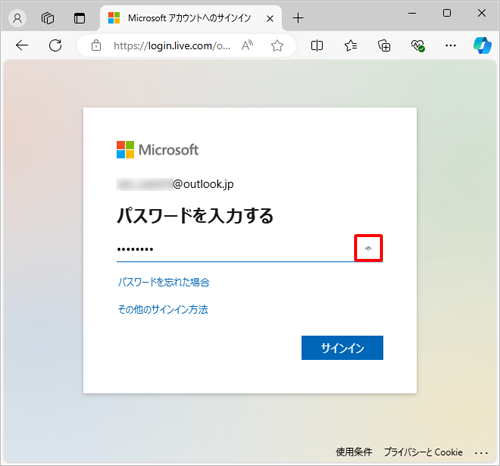Open split screen view
Image resolution: width=500 pixels, height=466 pixels.
317,45
